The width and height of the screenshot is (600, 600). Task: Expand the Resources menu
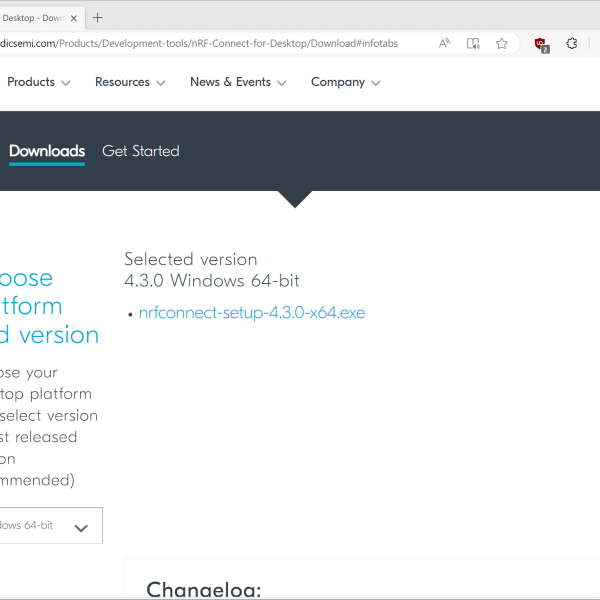(130, 83)
